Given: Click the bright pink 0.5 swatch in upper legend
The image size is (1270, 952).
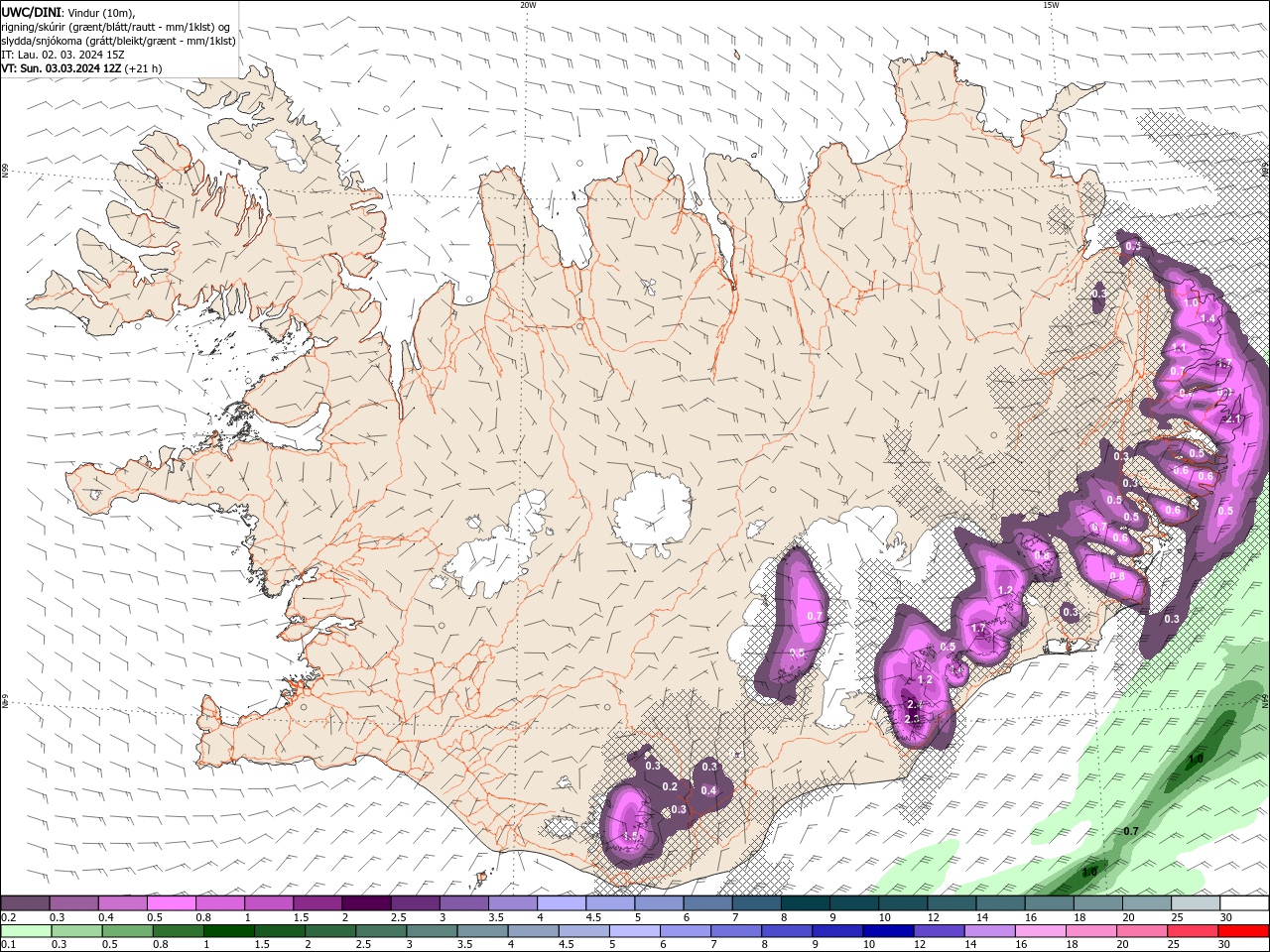Looking at the screenshot, I should pyautogui.click(x=171, y=903).
